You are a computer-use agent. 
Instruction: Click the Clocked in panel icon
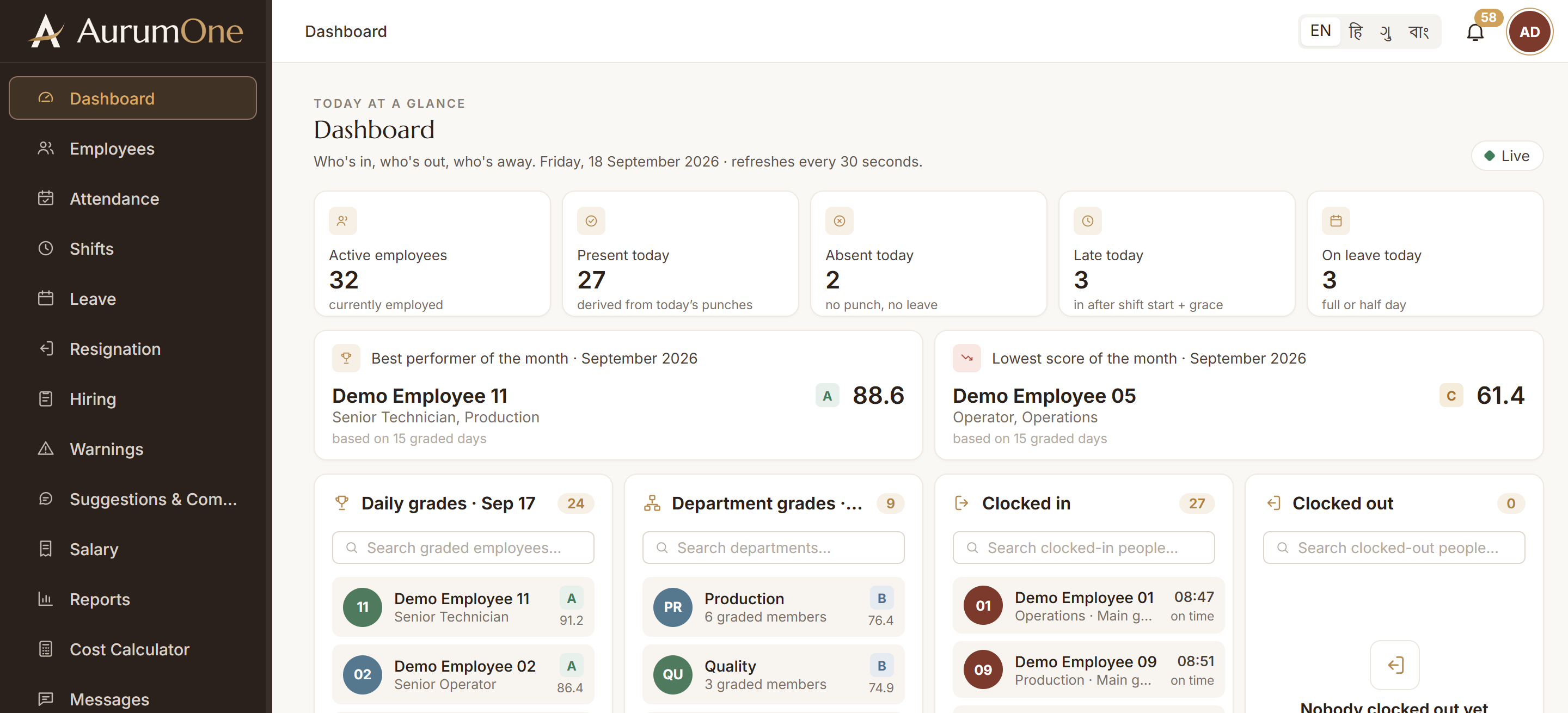(961, 503)
